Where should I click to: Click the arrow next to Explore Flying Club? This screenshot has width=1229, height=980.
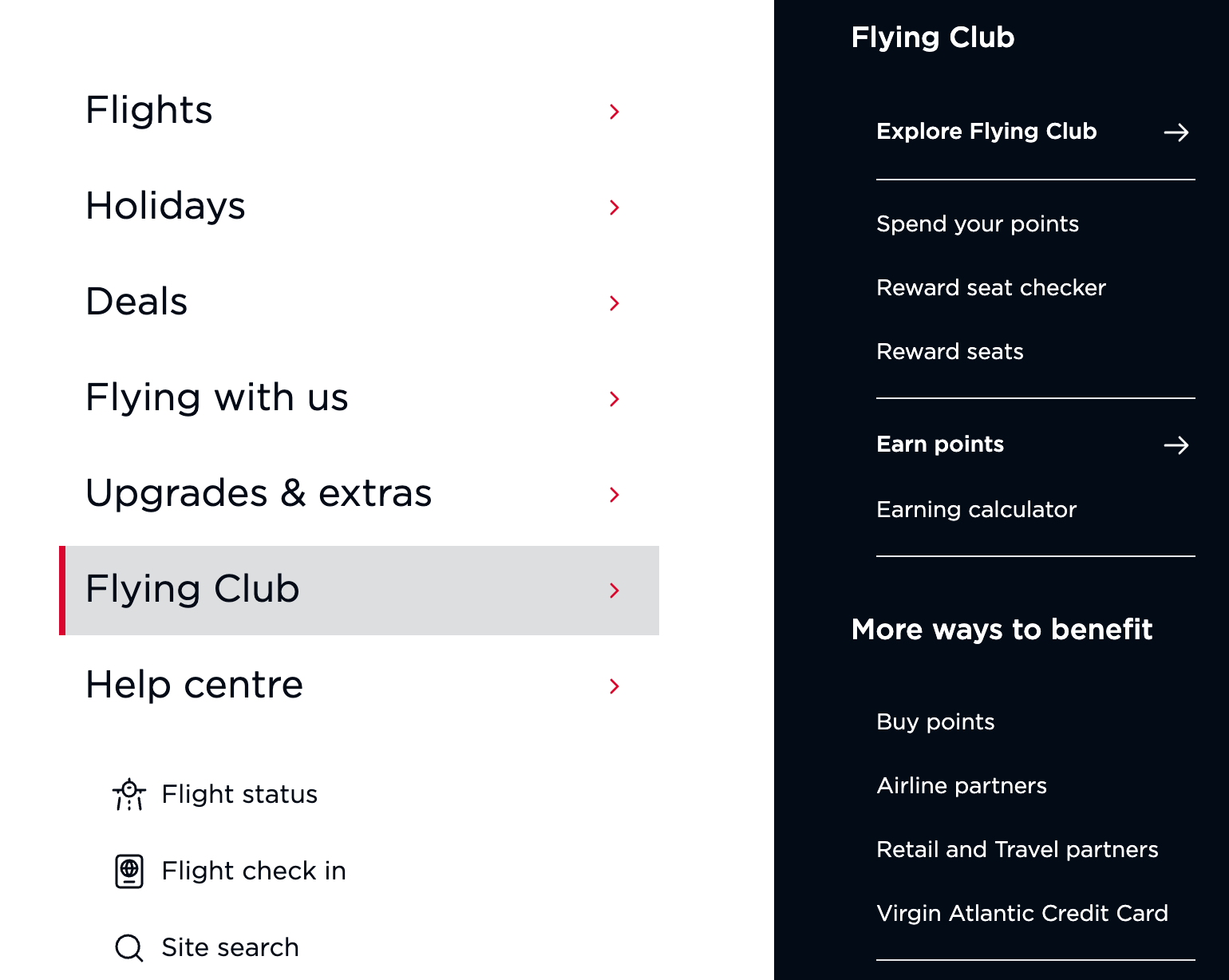[1176, 132]
